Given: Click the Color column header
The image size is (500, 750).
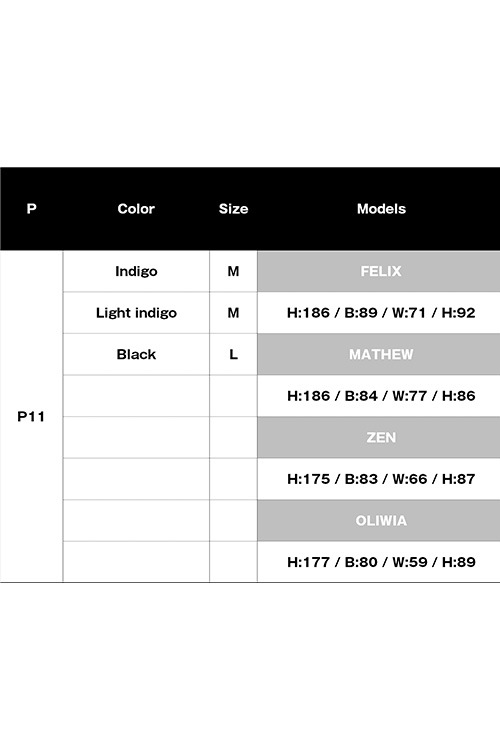Looking at the screenshot, I should 136,209.
